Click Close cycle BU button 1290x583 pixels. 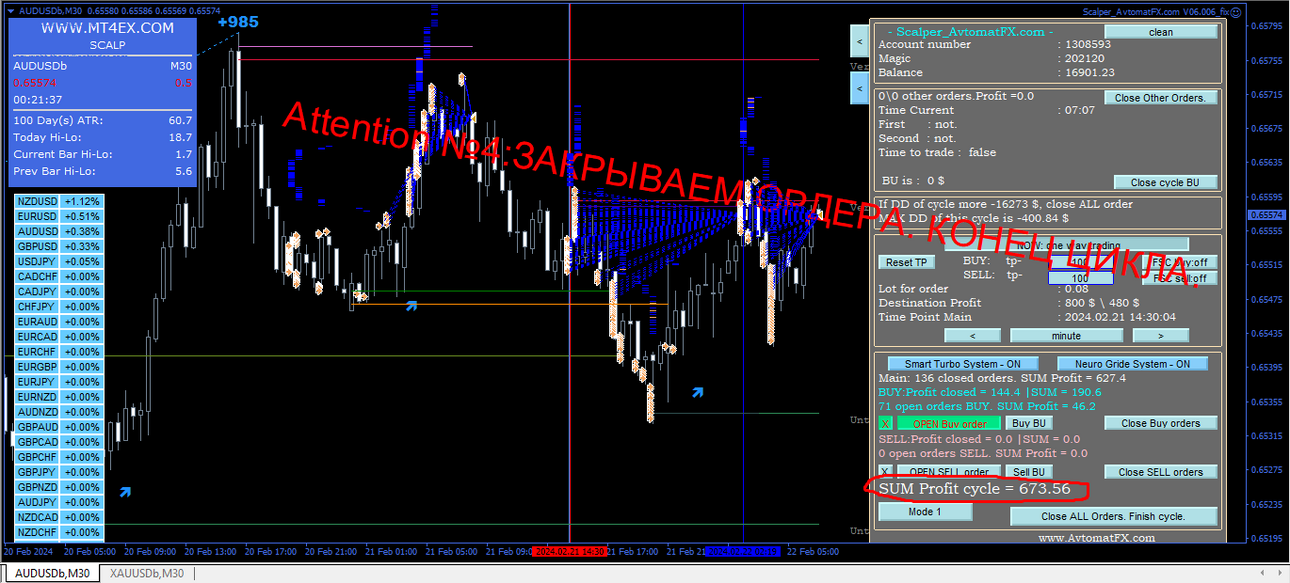tap(1165, 183)
